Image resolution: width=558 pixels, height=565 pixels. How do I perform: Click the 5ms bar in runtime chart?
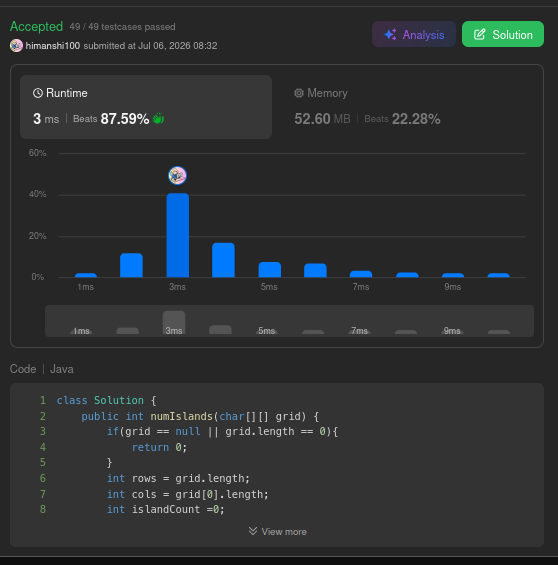click(x=269, y=270)
